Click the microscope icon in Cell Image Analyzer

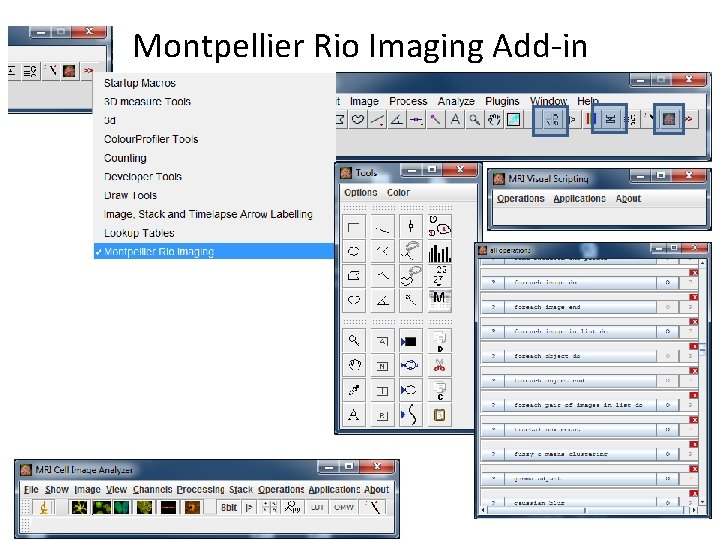click(x=44, y=507)
